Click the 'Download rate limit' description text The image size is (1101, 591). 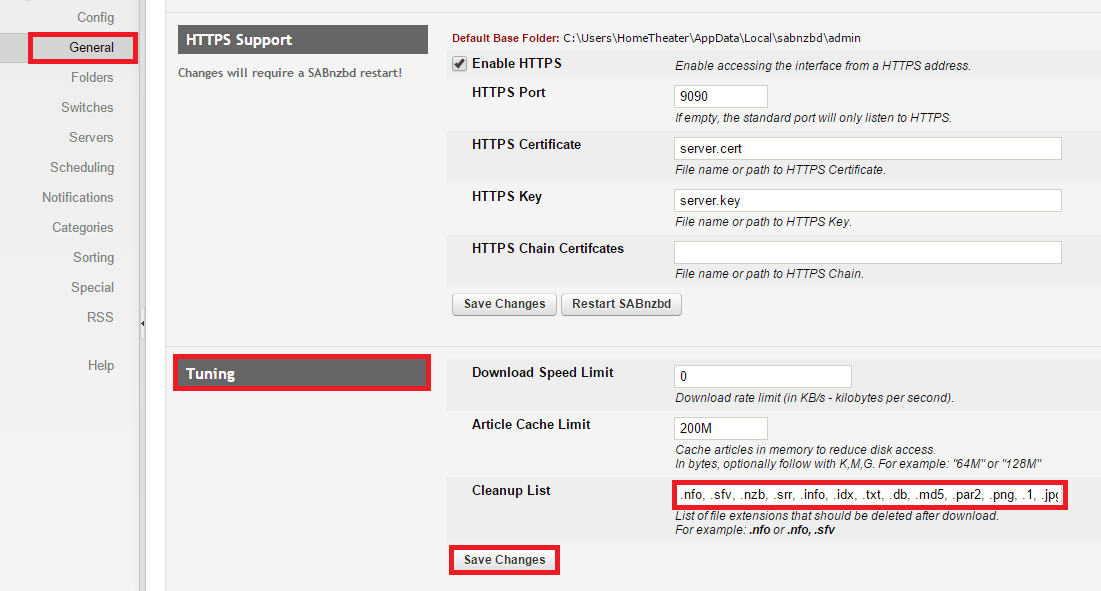[x=815, y=398]
